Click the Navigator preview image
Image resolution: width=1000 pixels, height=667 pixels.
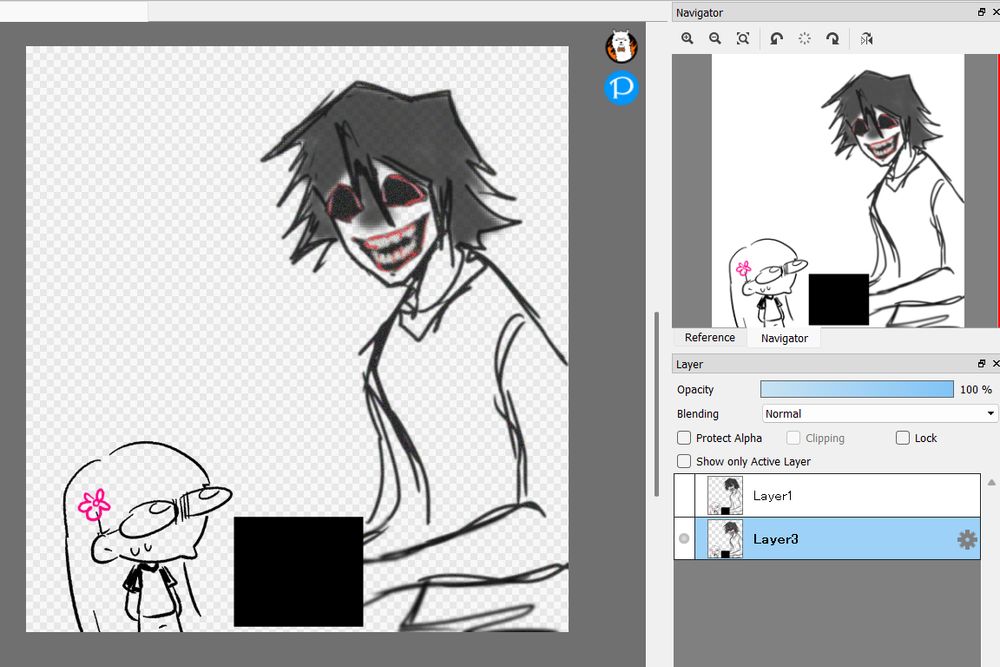click(x=838, y=191)
